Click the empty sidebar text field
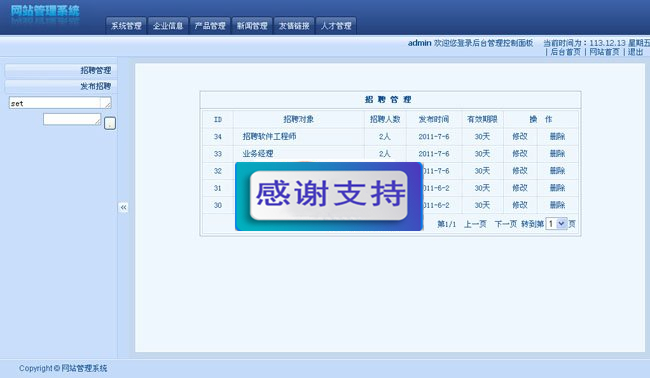Viewport: 650px width, 378px height. tap(72, 119)
